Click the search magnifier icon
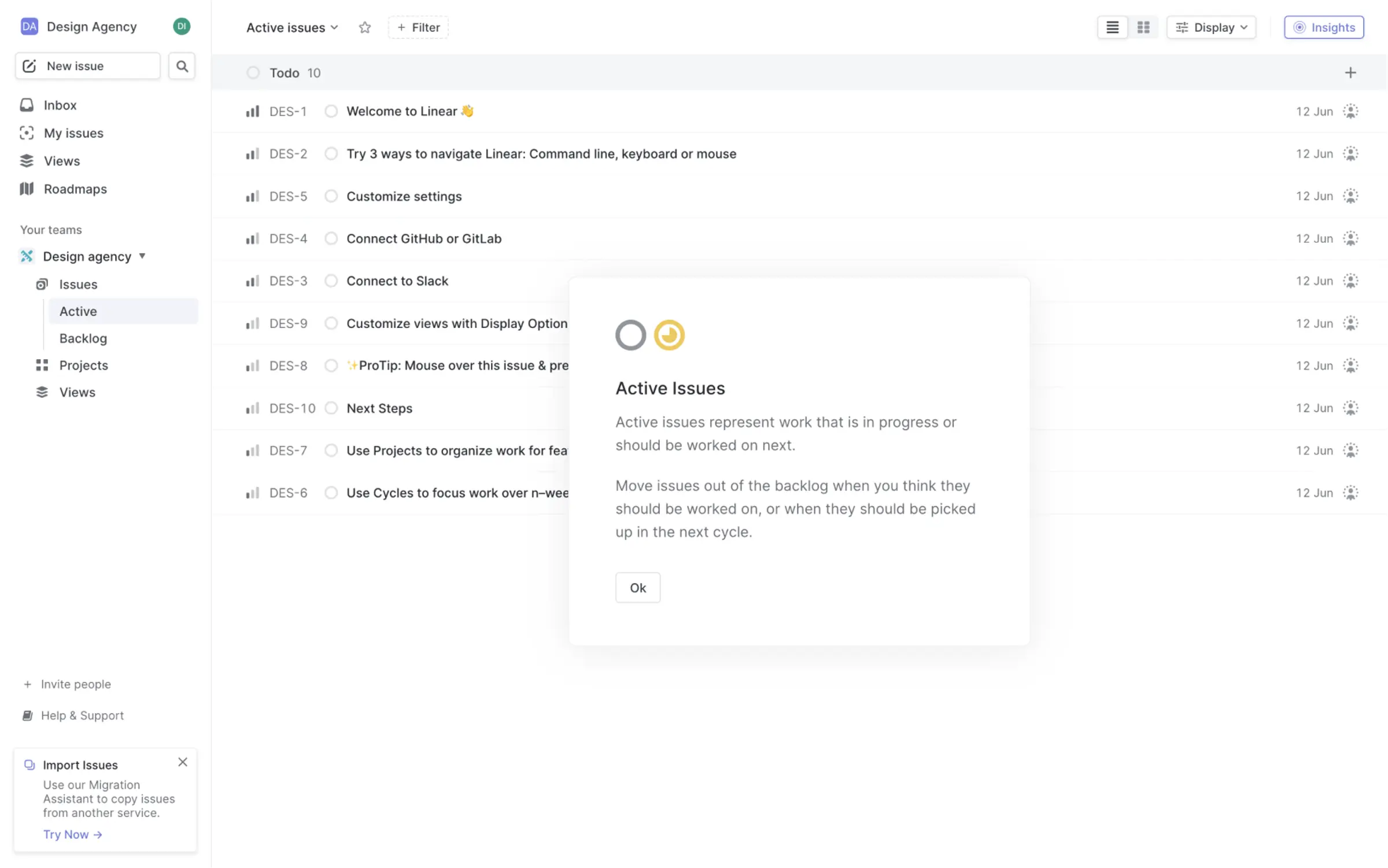1388x868 pixels. pyautogui.click(x=182, y=66)
